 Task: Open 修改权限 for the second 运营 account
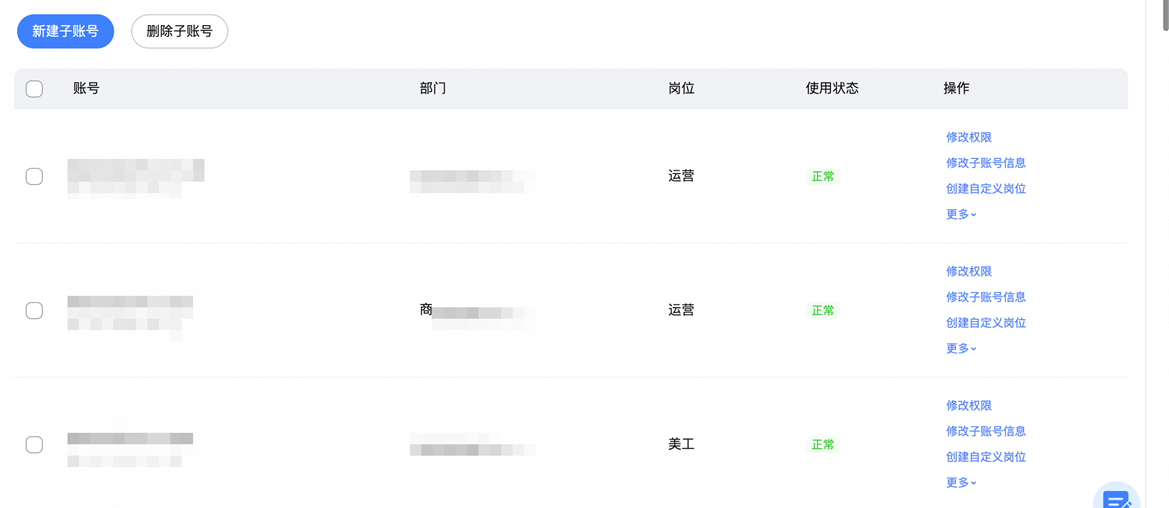pos(969,272)
